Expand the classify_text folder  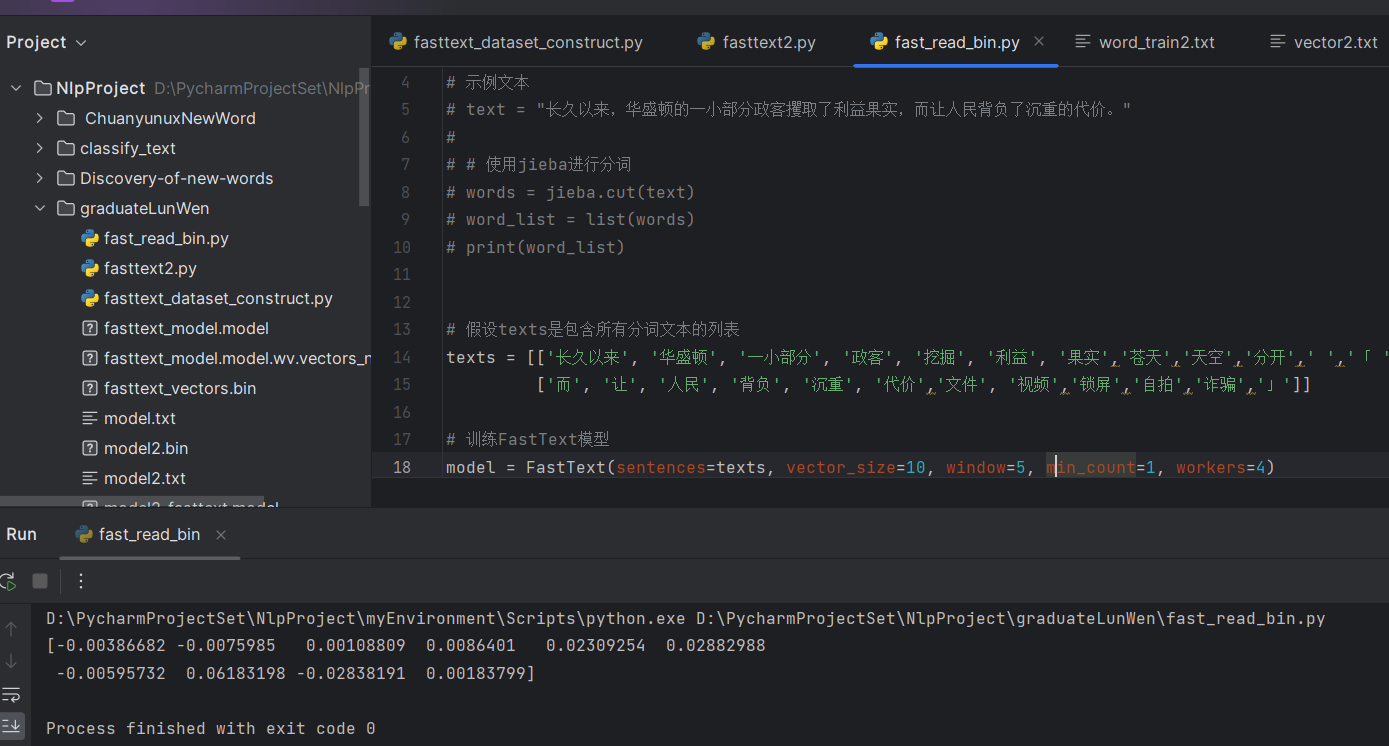[x=39, y=148]
